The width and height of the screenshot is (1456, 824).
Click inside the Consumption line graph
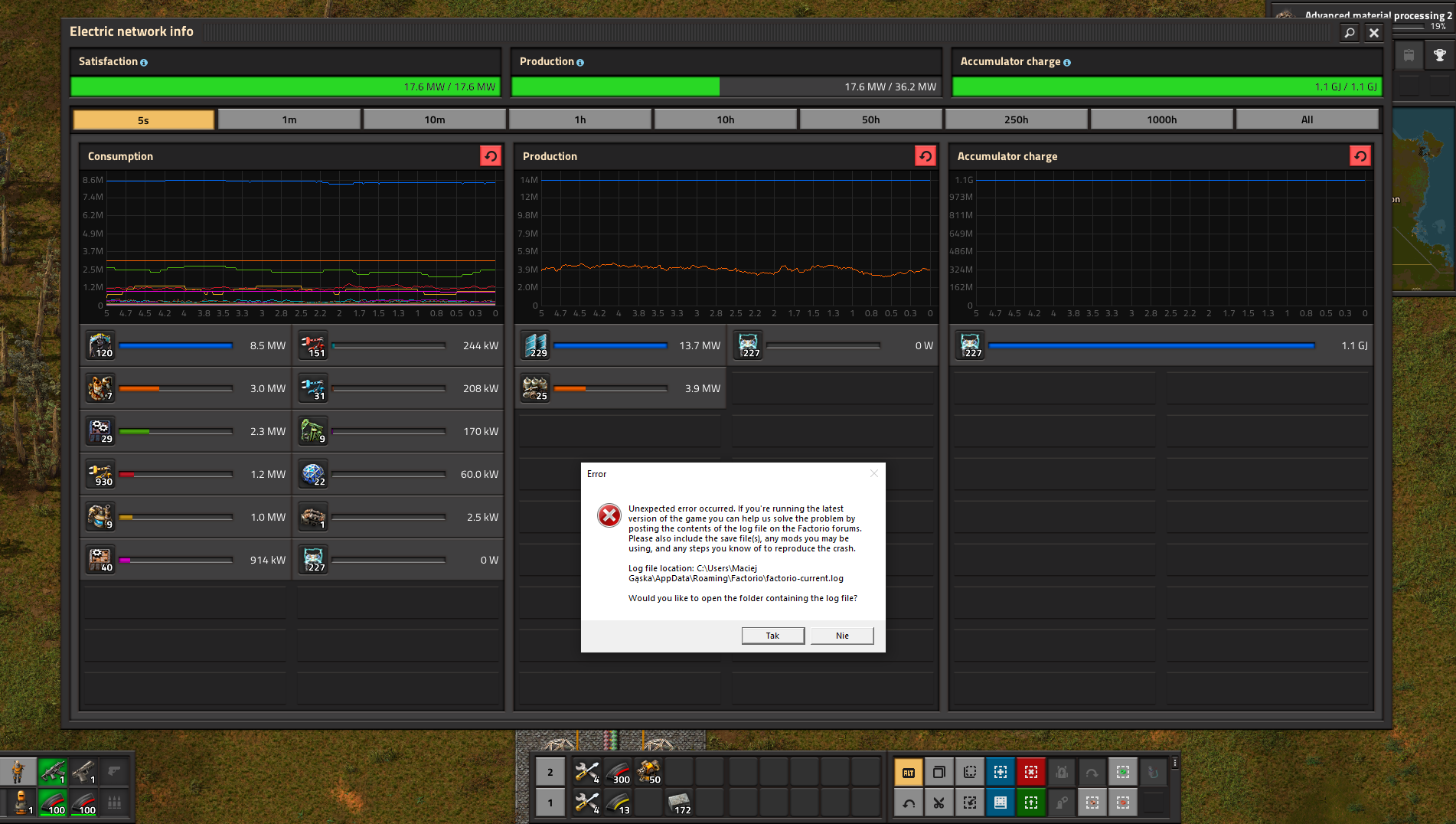pyautogui.click(x=301, y=242)
